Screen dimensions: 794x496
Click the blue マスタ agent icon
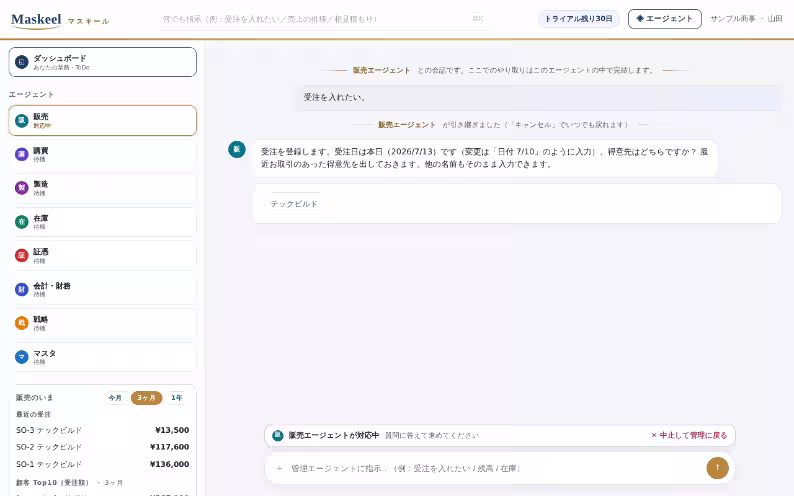click(x=21, y=357)
